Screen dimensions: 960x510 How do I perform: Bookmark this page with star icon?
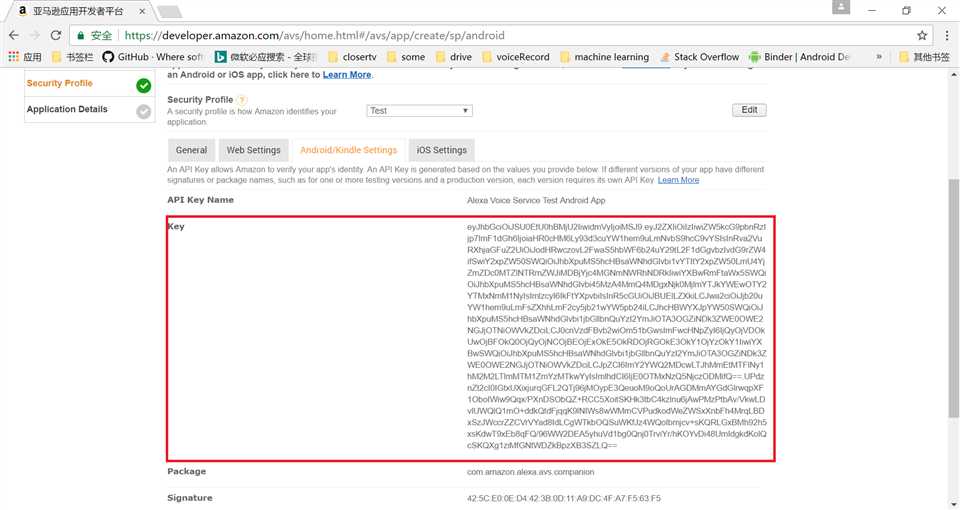pyautogui.click(x=922, y=35)
